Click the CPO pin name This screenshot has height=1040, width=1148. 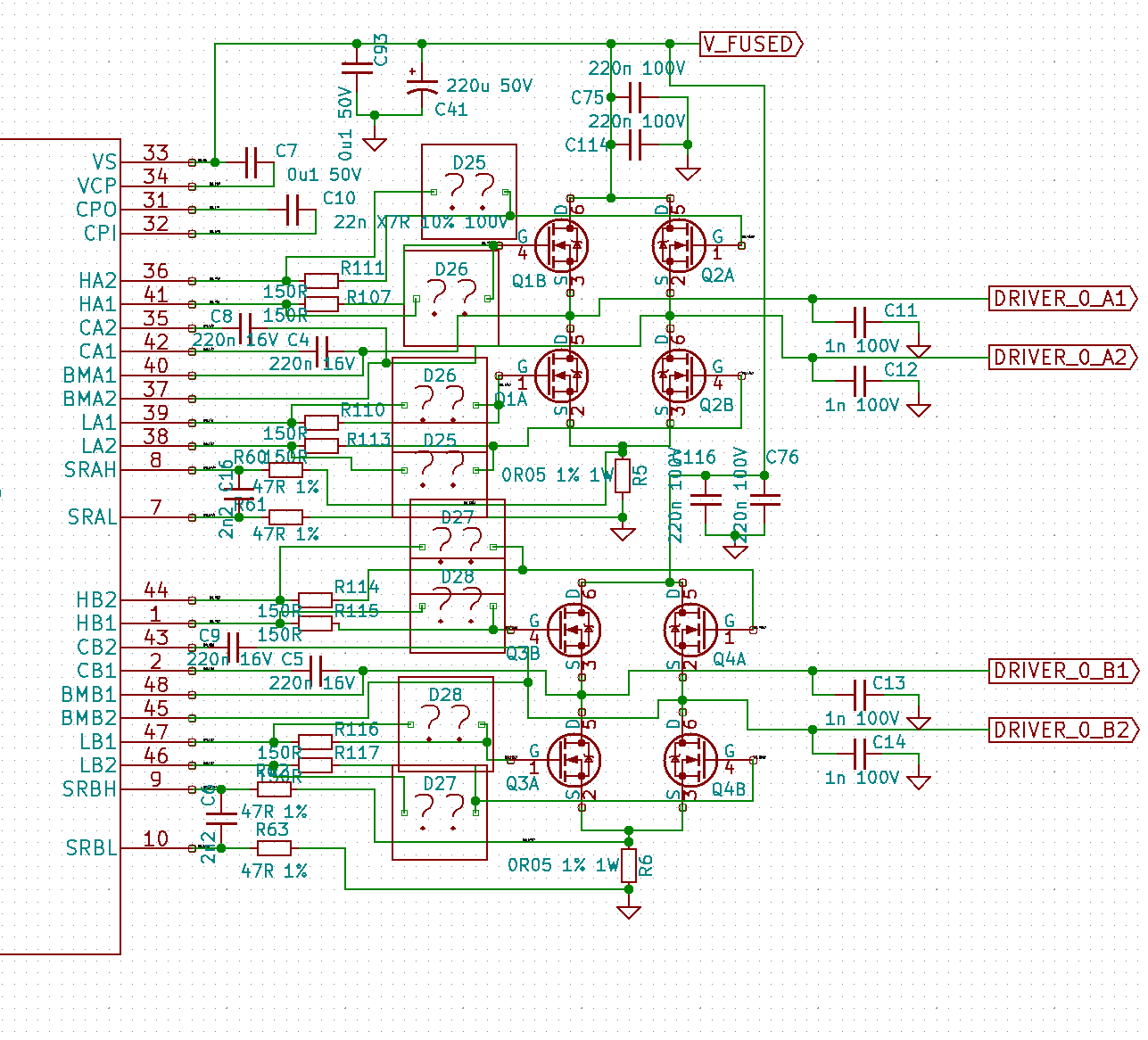tap(96, 210)
